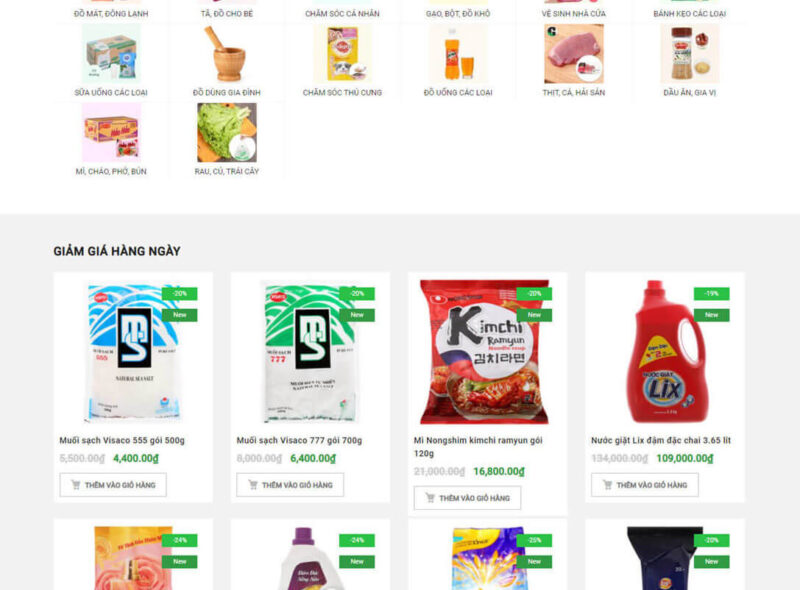This screenshot has width=800, height=590.
Task: Open Mì Nongshim kimchi ramyun product title
Action: [x=478, y=447]
